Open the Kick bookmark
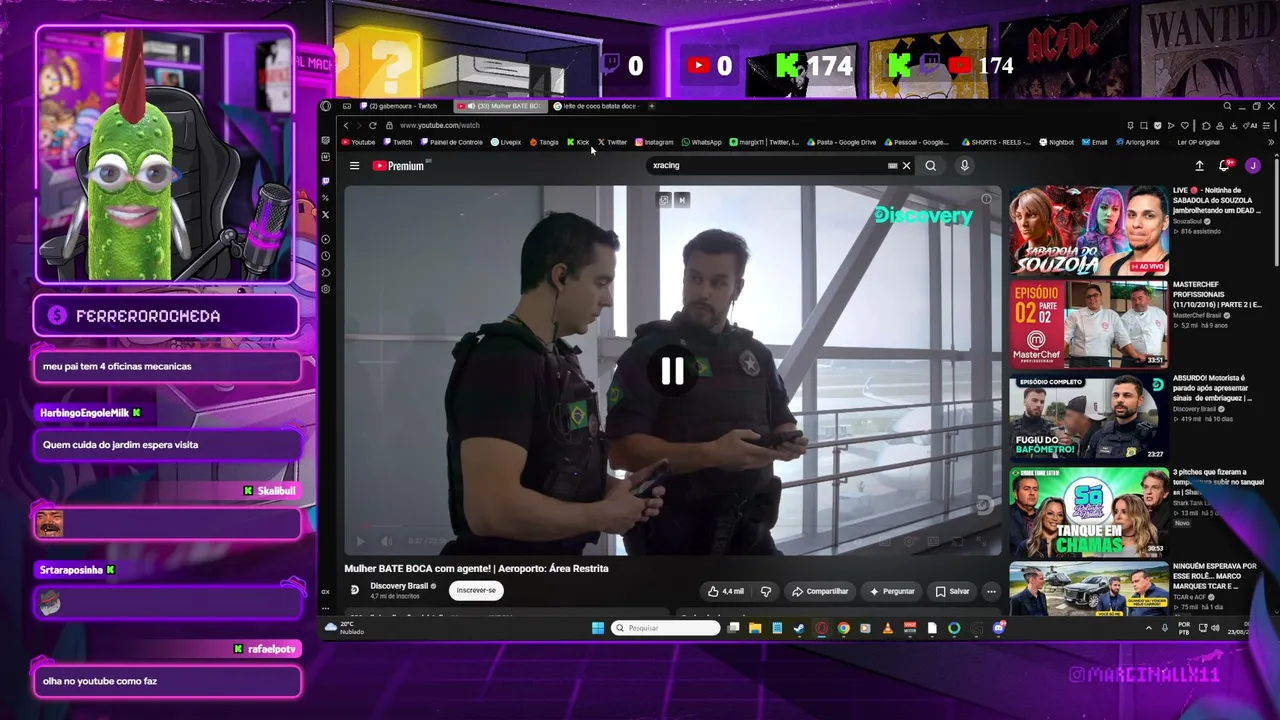The image size is (1280, 720). click(x=578, y=142)
